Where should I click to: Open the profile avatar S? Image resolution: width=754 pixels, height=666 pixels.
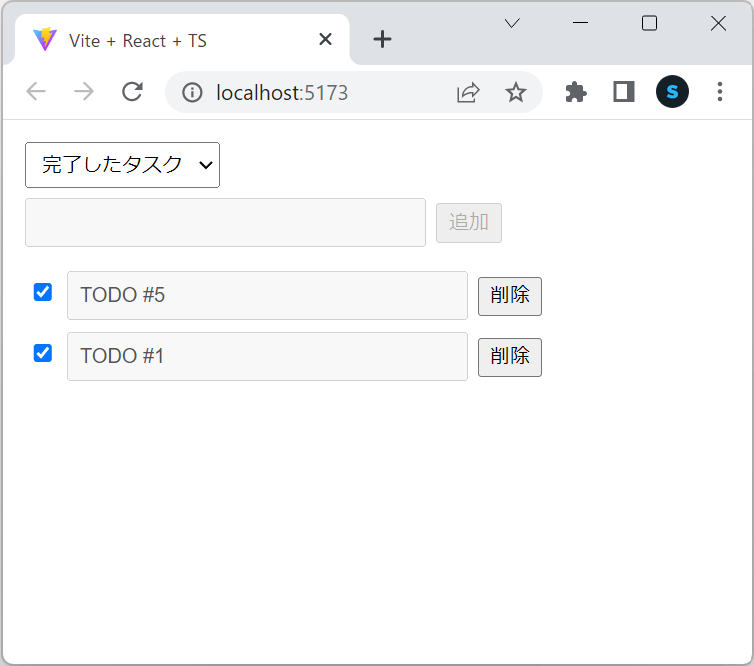pyautogui.click(x=672, y=91)
